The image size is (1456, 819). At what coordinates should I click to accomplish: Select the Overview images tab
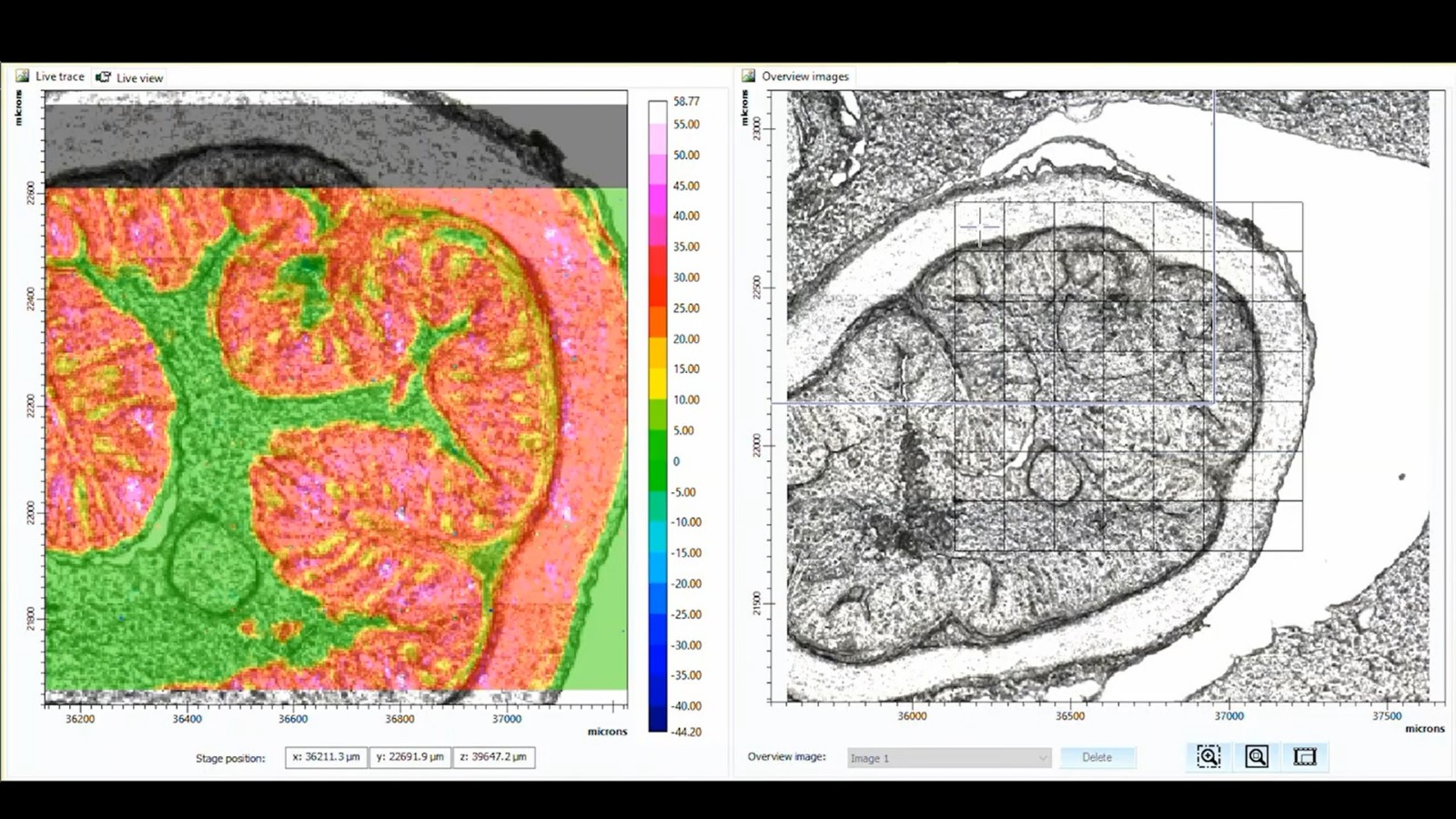tap(804, 76)
